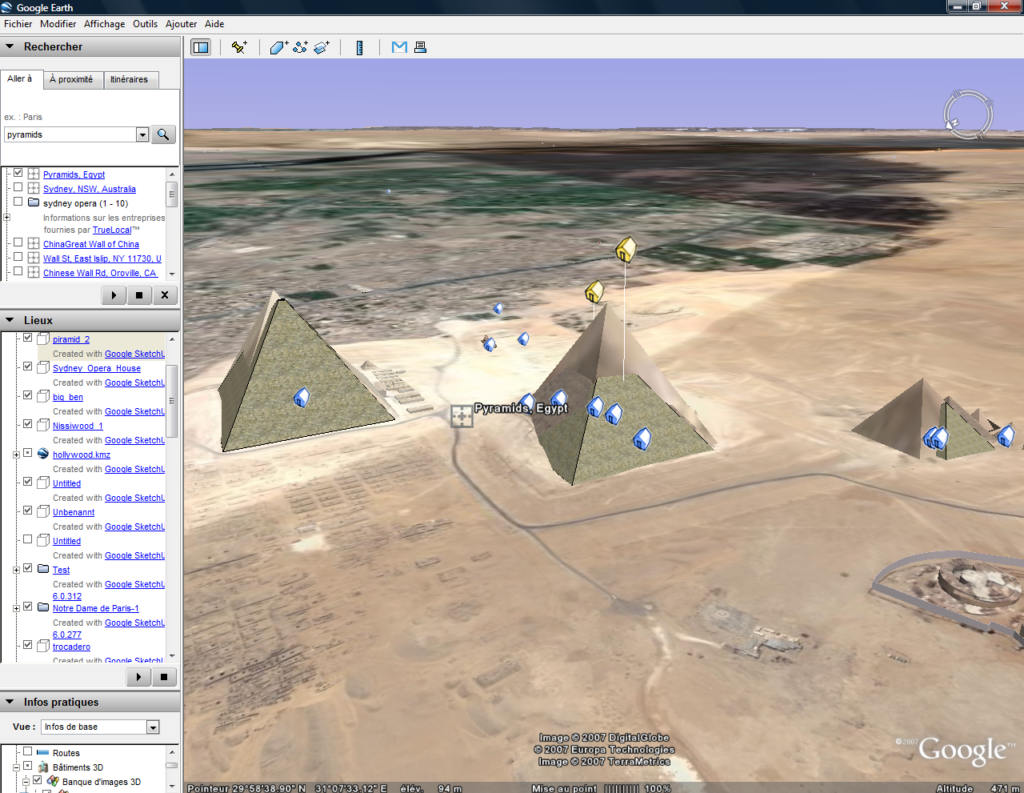Click the Test folder icon in Lieux

tap(43, 569)
